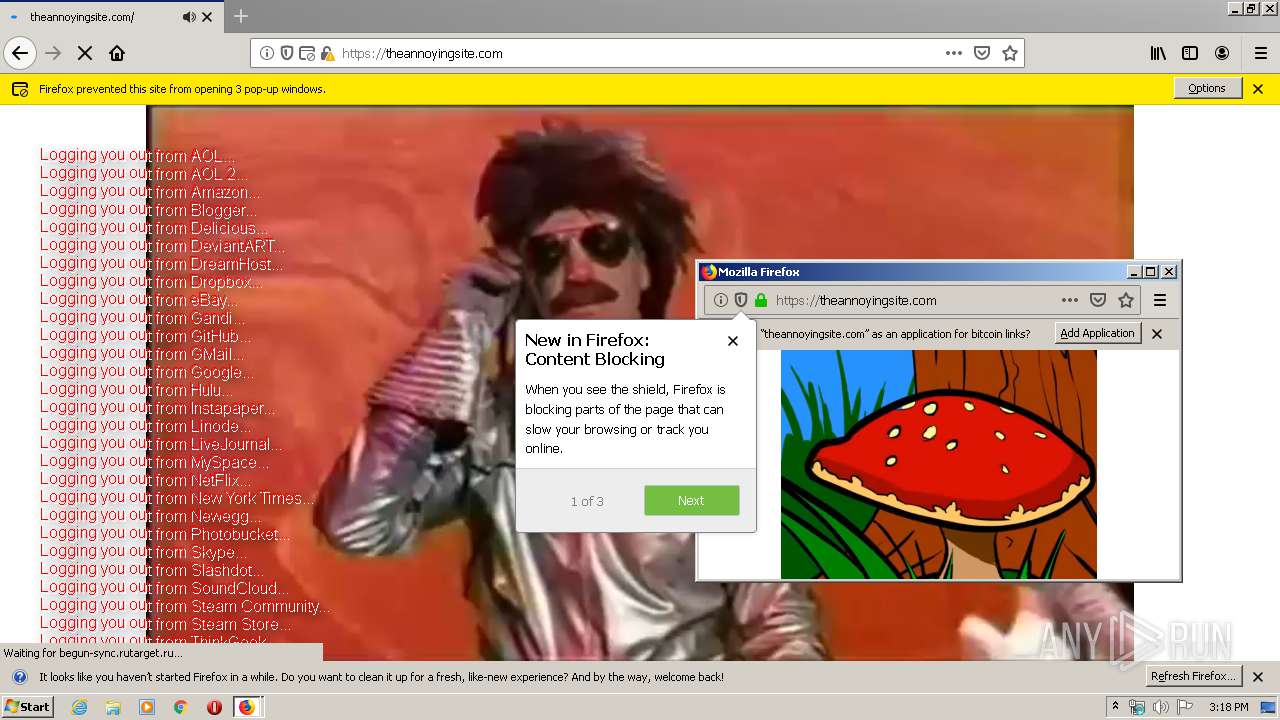This screenshot has height=720, width=1280.
Task: Click site information icon in popup window
Action: coord(720,300)
